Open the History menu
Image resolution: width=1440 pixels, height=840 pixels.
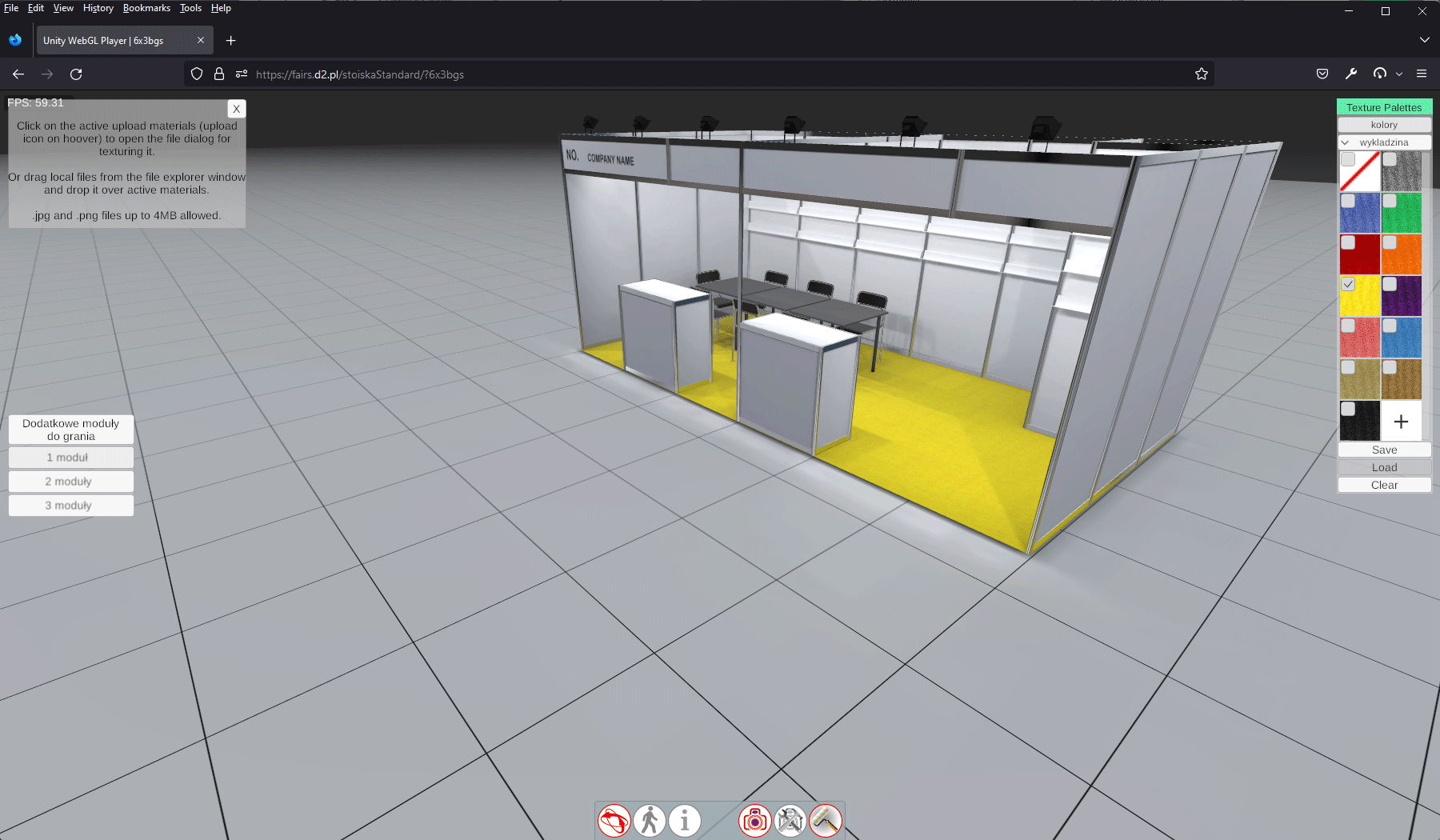click(x=98, y=8)
